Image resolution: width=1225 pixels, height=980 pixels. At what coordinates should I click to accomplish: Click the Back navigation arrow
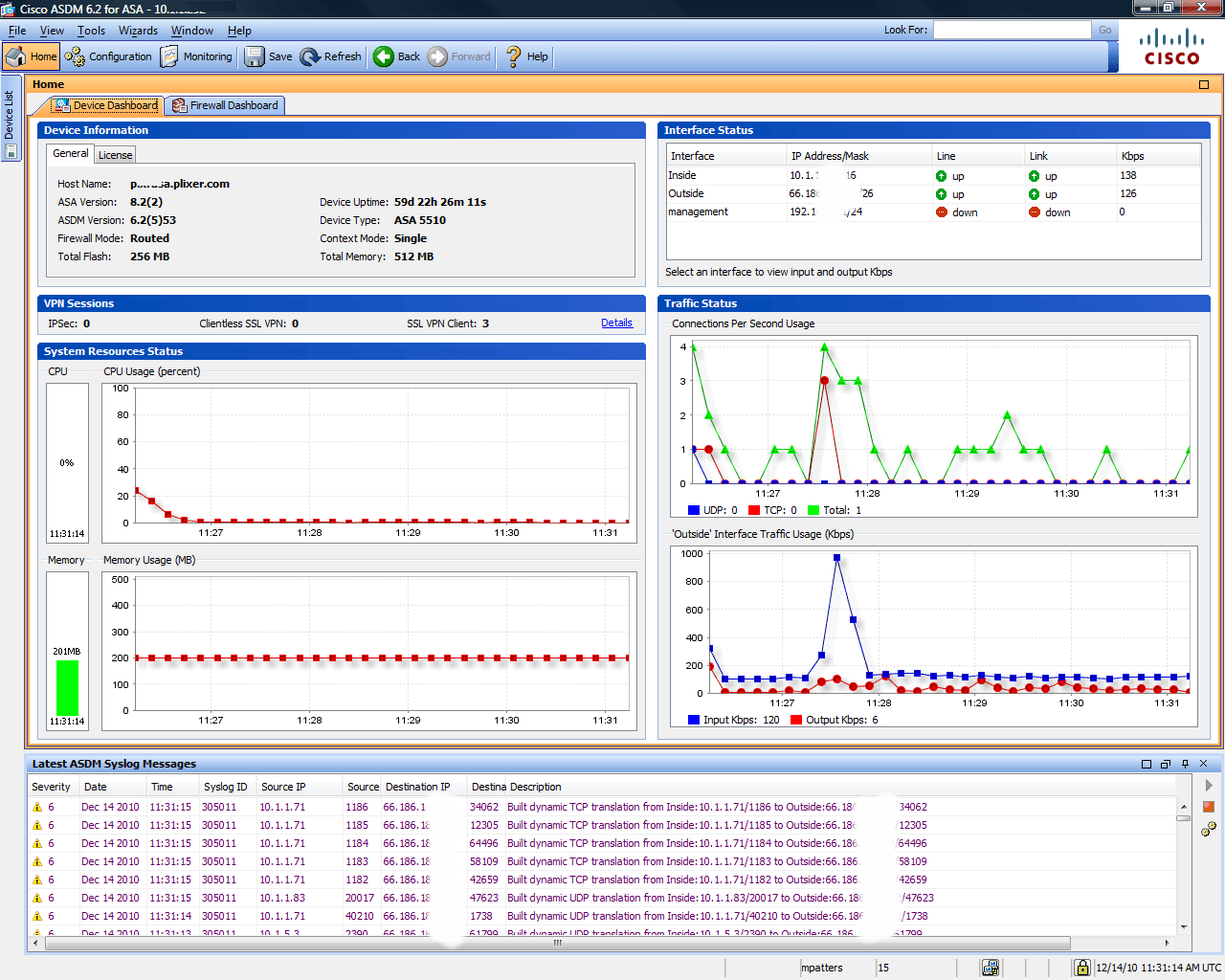click(x=395, y=56)
